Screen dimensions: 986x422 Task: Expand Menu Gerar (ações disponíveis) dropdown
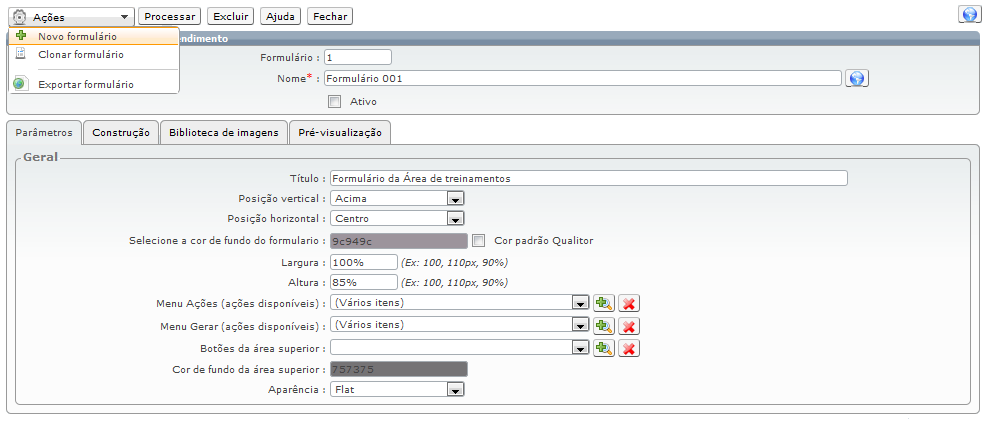coord(459,325)
